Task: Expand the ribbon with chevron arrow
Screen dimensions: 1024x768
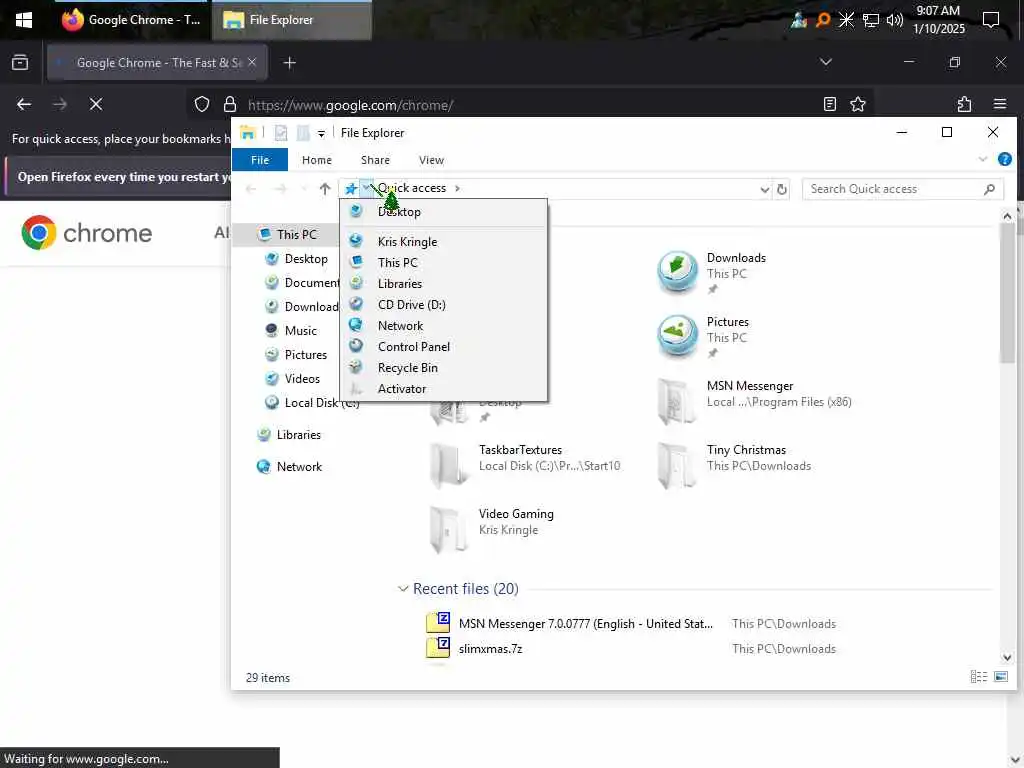Action: (x=983, y=159)
